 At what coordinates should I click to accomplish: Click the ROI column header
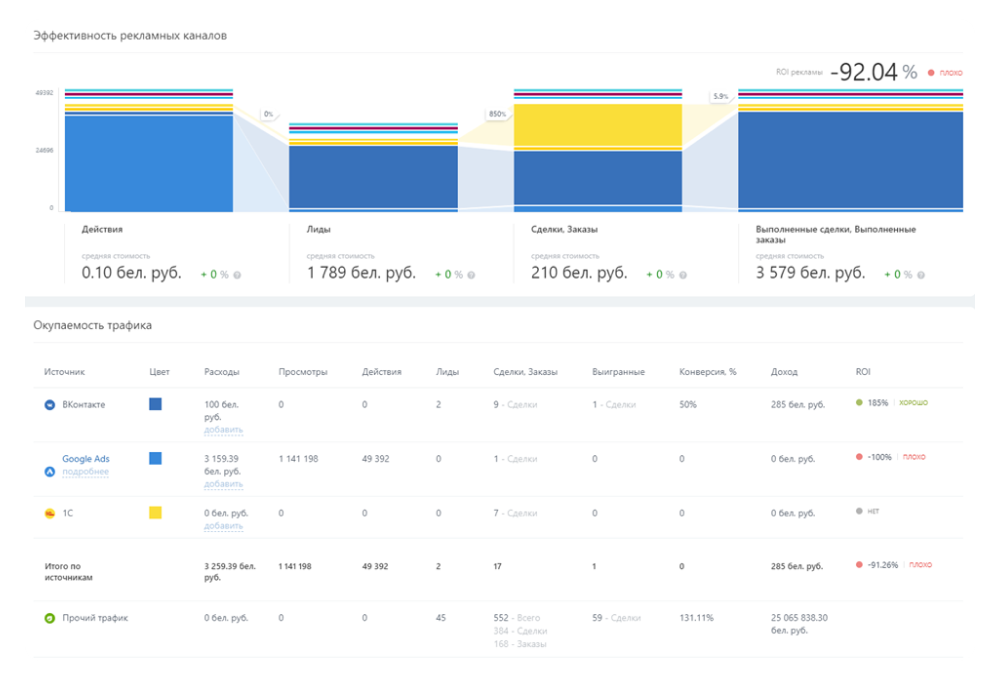(863, 372)
